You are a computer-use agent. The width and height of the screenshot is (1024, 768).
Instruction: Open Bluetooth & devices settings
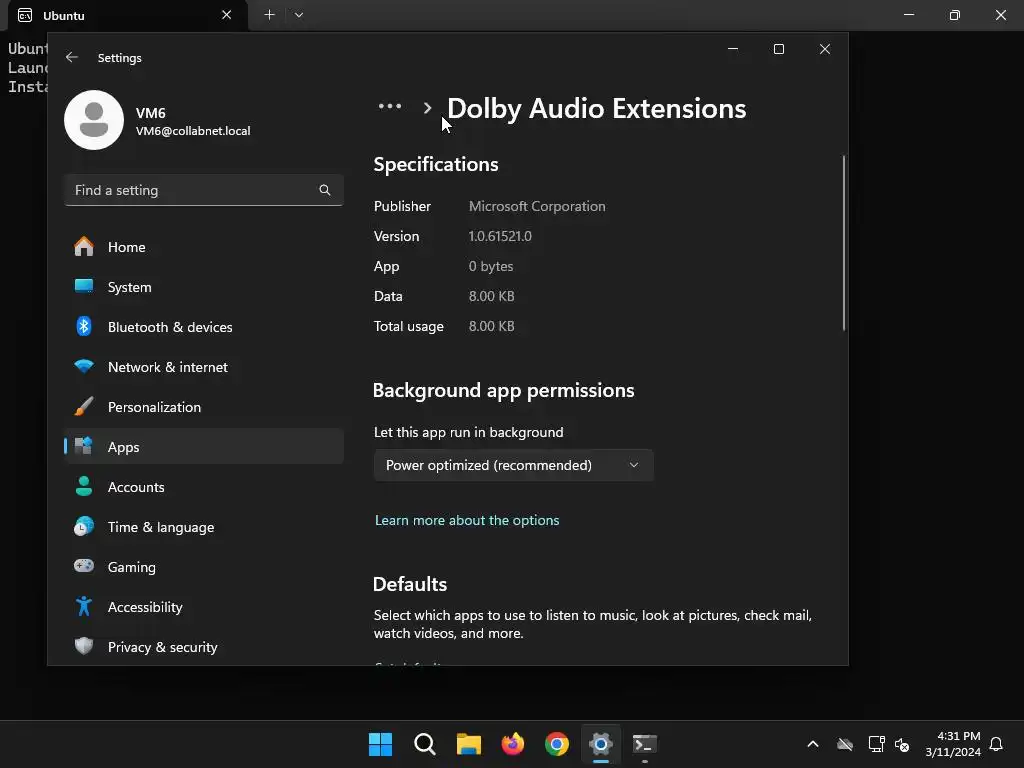[204, 327]
